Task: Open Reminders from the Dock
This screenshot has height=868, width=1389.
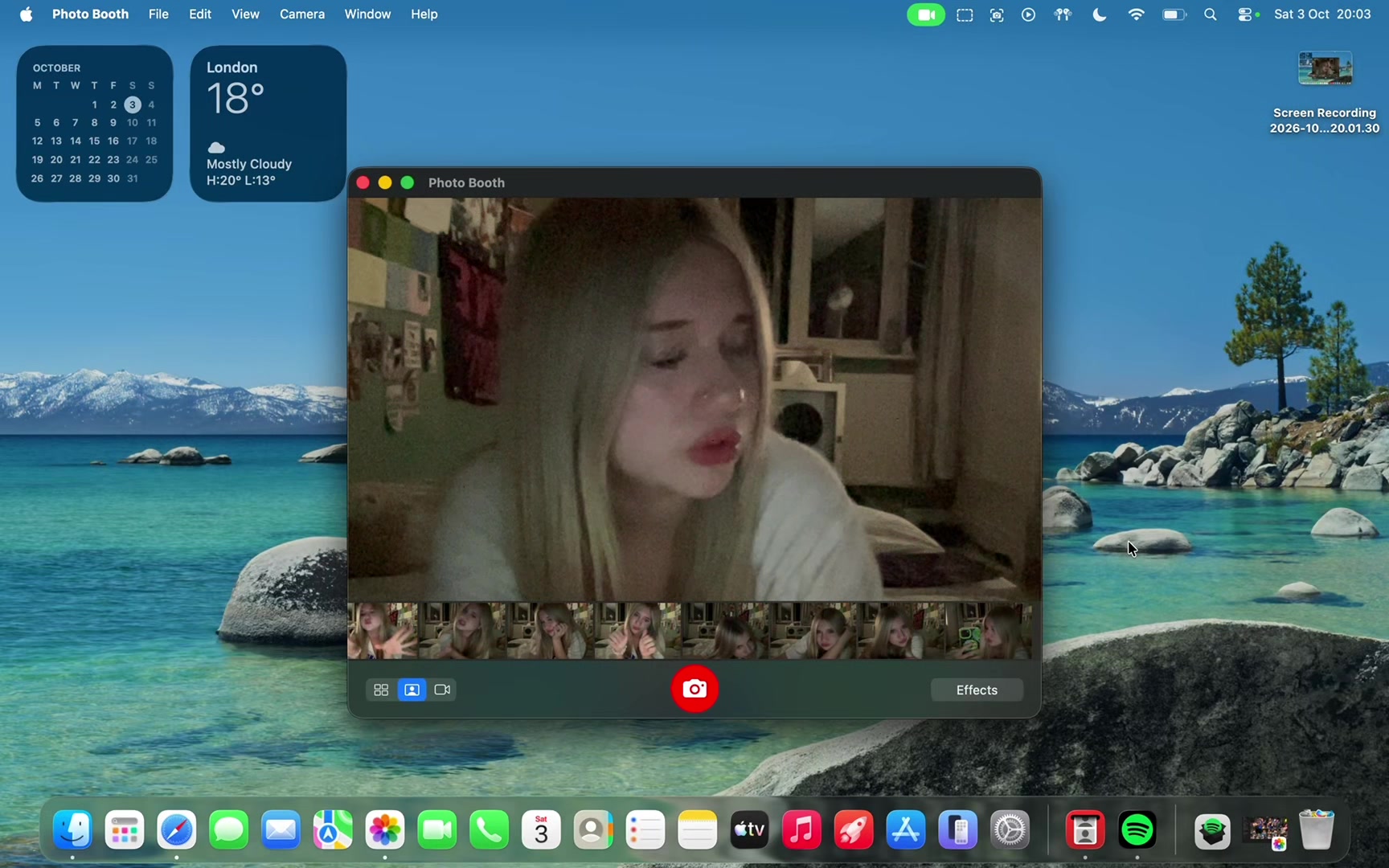Action: coord(645,829)
